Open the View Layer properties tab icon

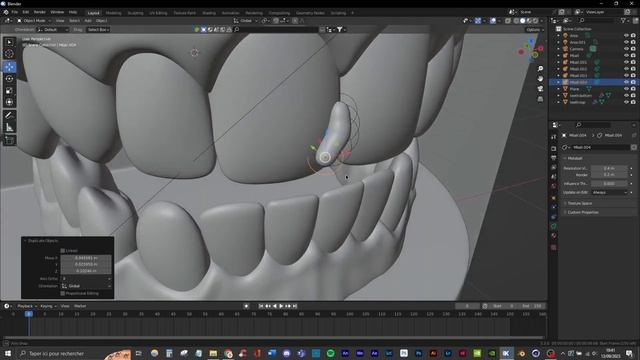click(553, 167)
